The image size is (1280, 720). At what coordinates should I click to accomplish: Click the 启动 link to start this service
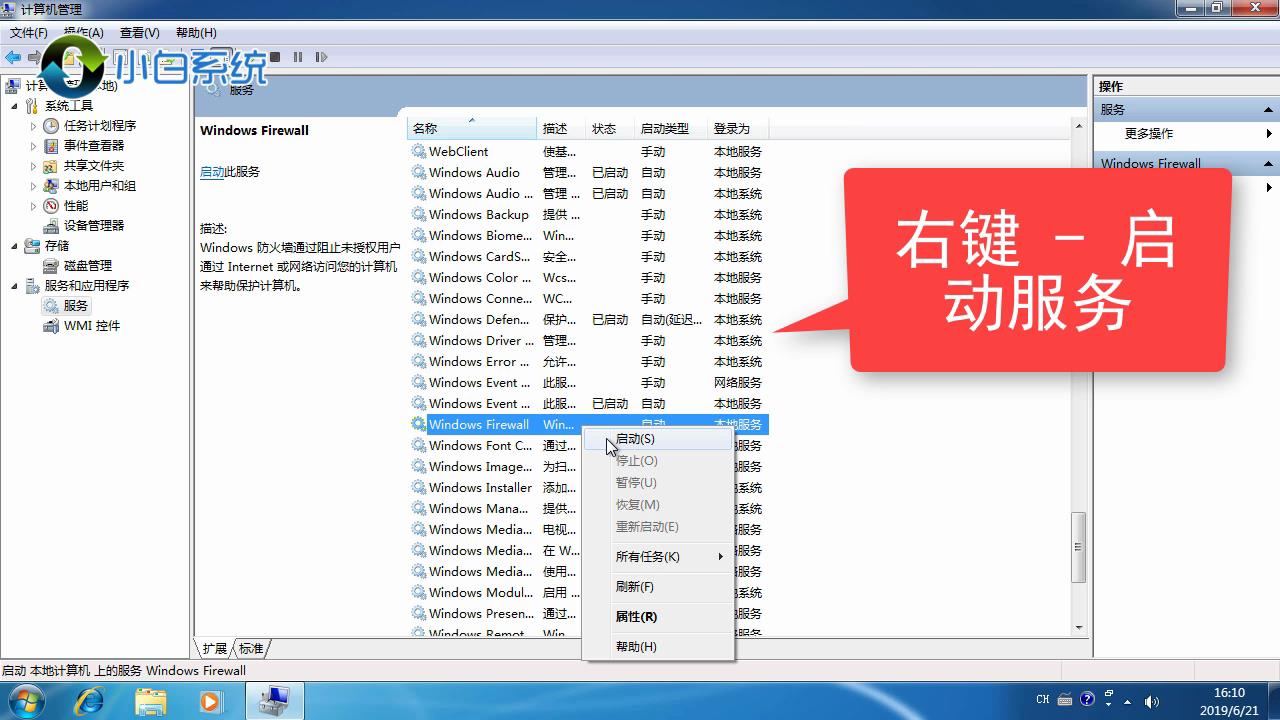pos(212,172)
